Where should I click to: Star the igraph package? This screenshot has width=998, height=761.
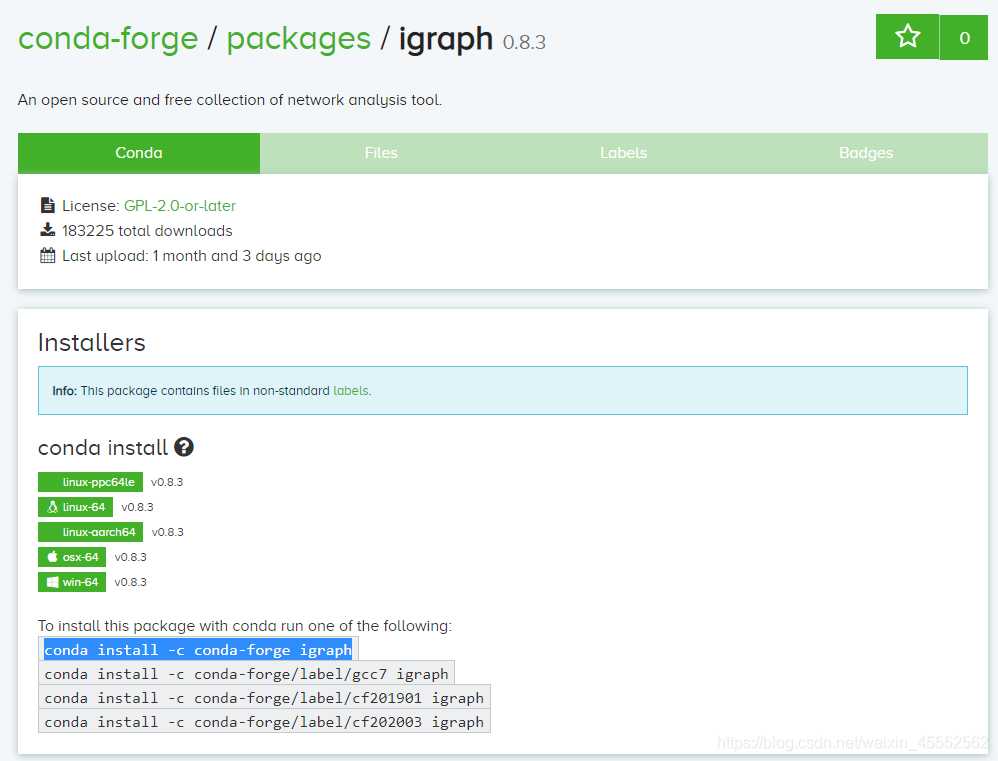pyautogui.click(x=907, y=36)
